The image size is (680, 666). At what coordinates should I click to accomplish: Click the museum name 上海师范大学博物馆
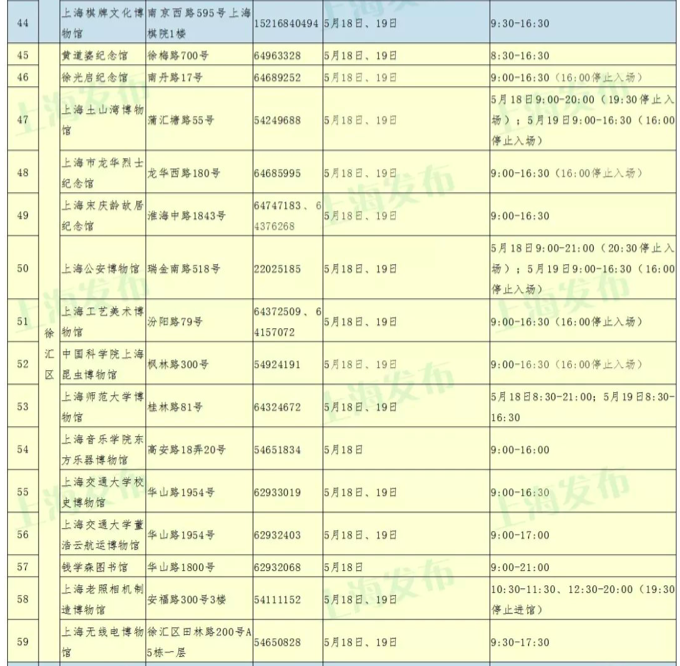(102, 407)
